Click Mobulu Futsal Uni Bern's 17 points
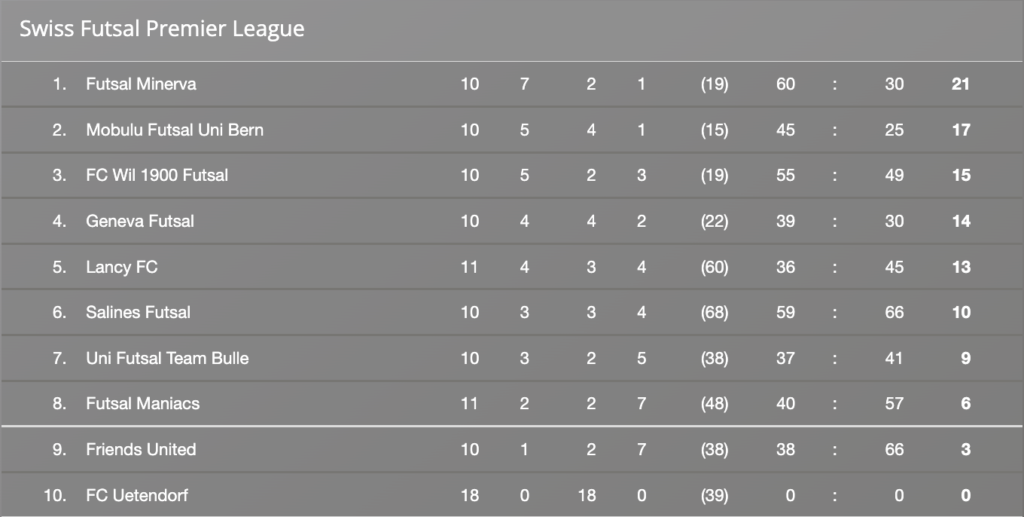The height and width of the screenshot is (517, 1024). pos(961,130)
